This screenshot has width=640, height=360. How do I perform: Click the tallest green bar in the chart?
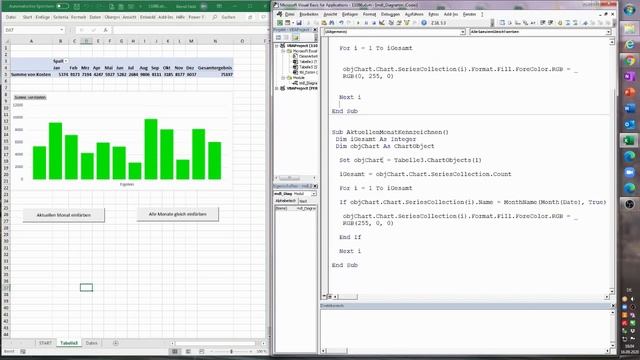pos(151,149)
